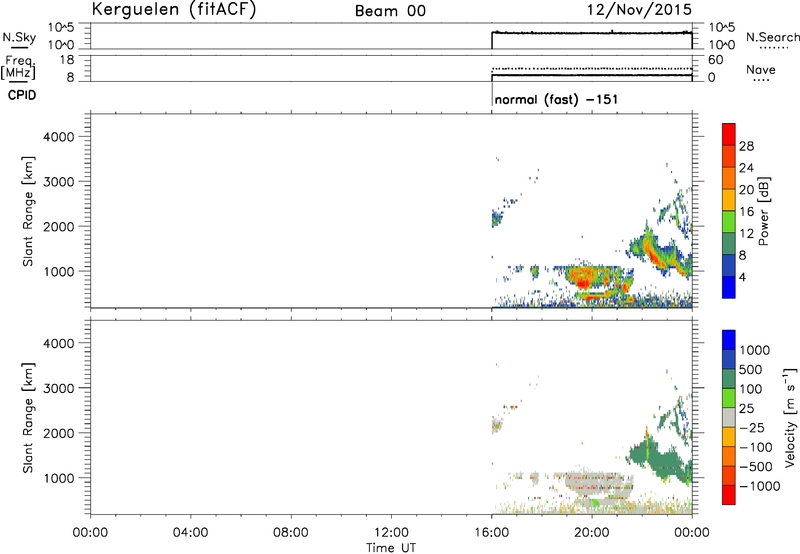Click the '16:00' time axis label
The height and width of the screenshot is (554, 800).
click(491, 533)
